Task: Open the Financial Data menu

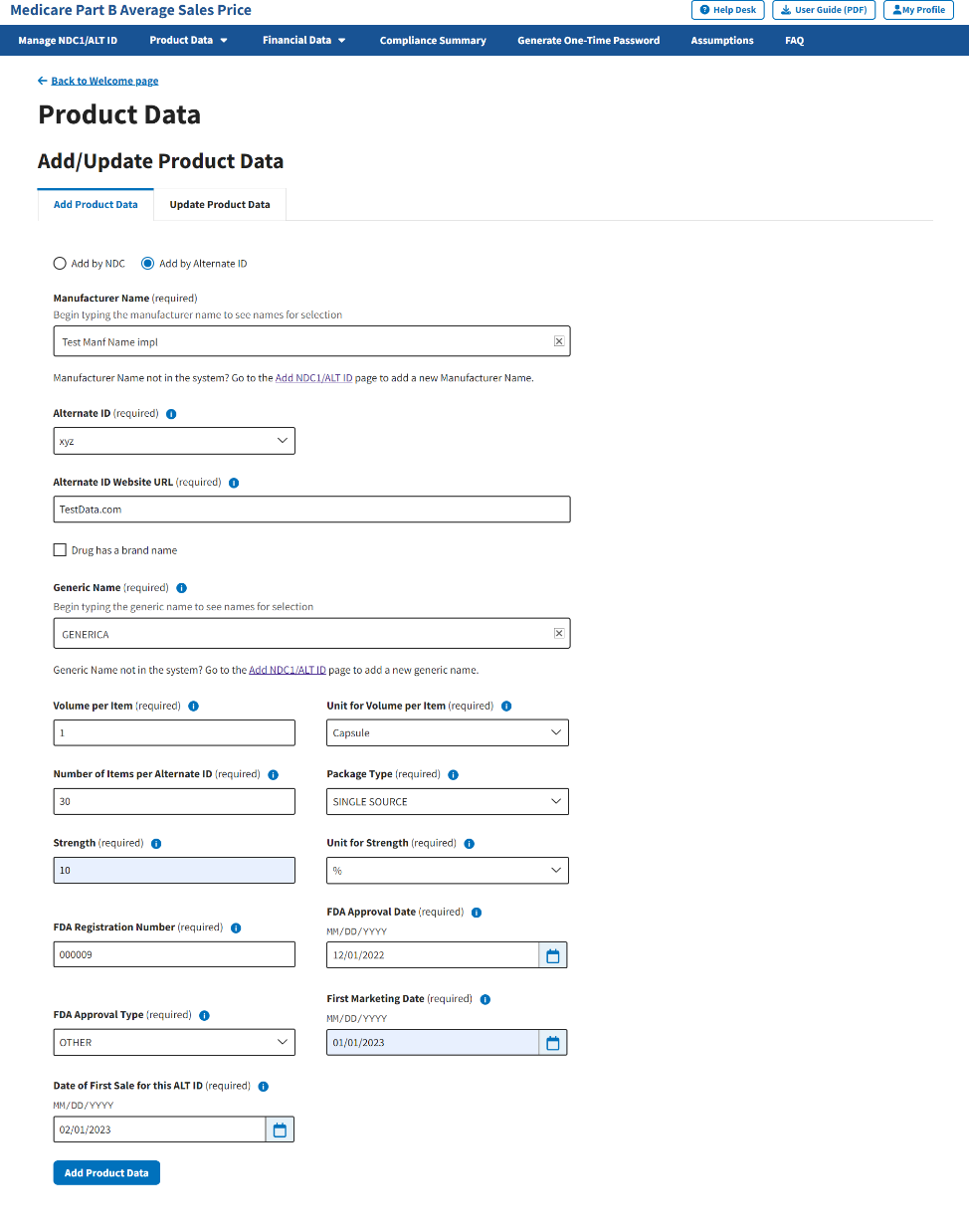Action: coord(303,41)
